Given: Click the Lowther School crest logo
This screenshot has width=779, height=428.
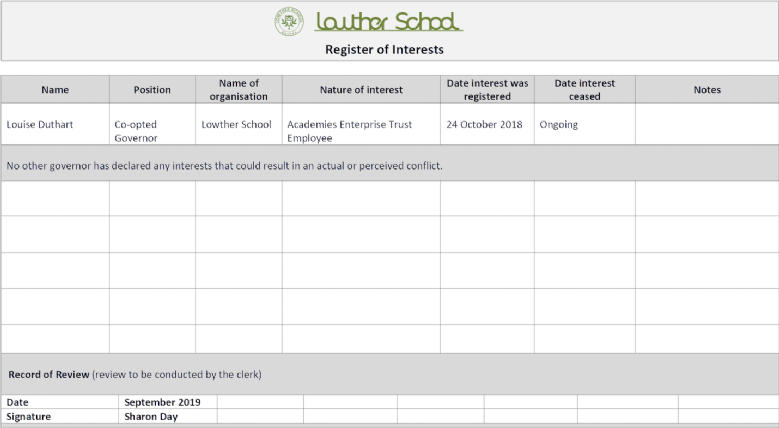Looking at the screenshot, I should [x=289, y=21].
